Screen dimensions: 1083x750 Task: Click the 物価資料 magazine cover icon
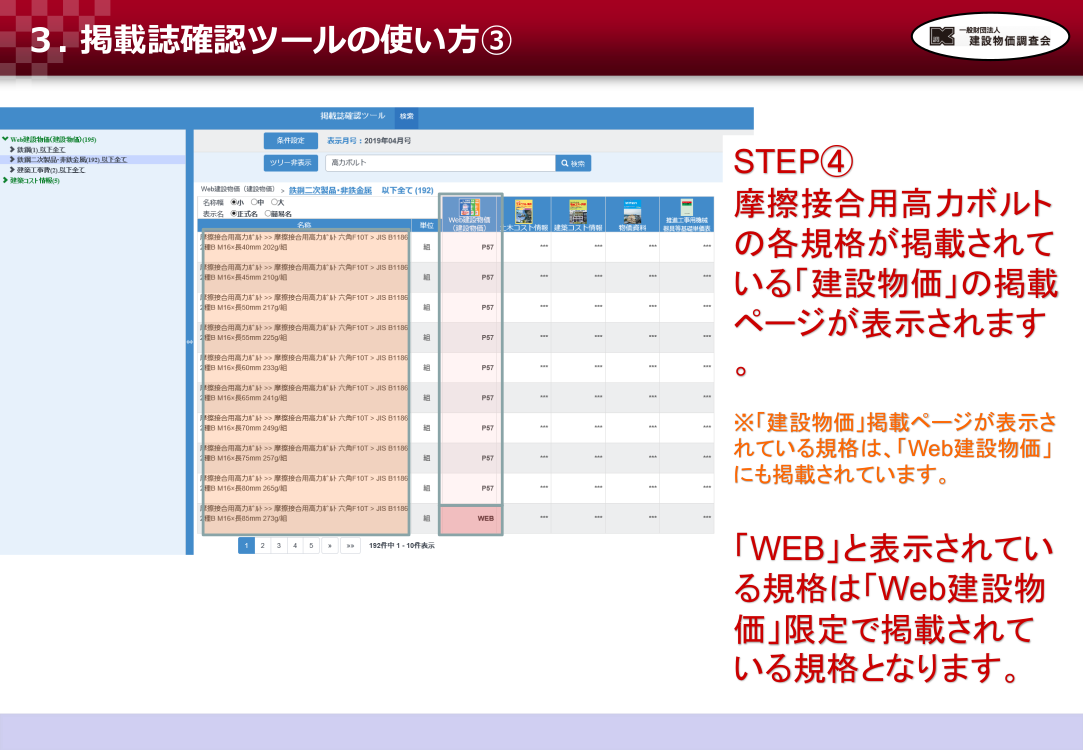(632, 211)
